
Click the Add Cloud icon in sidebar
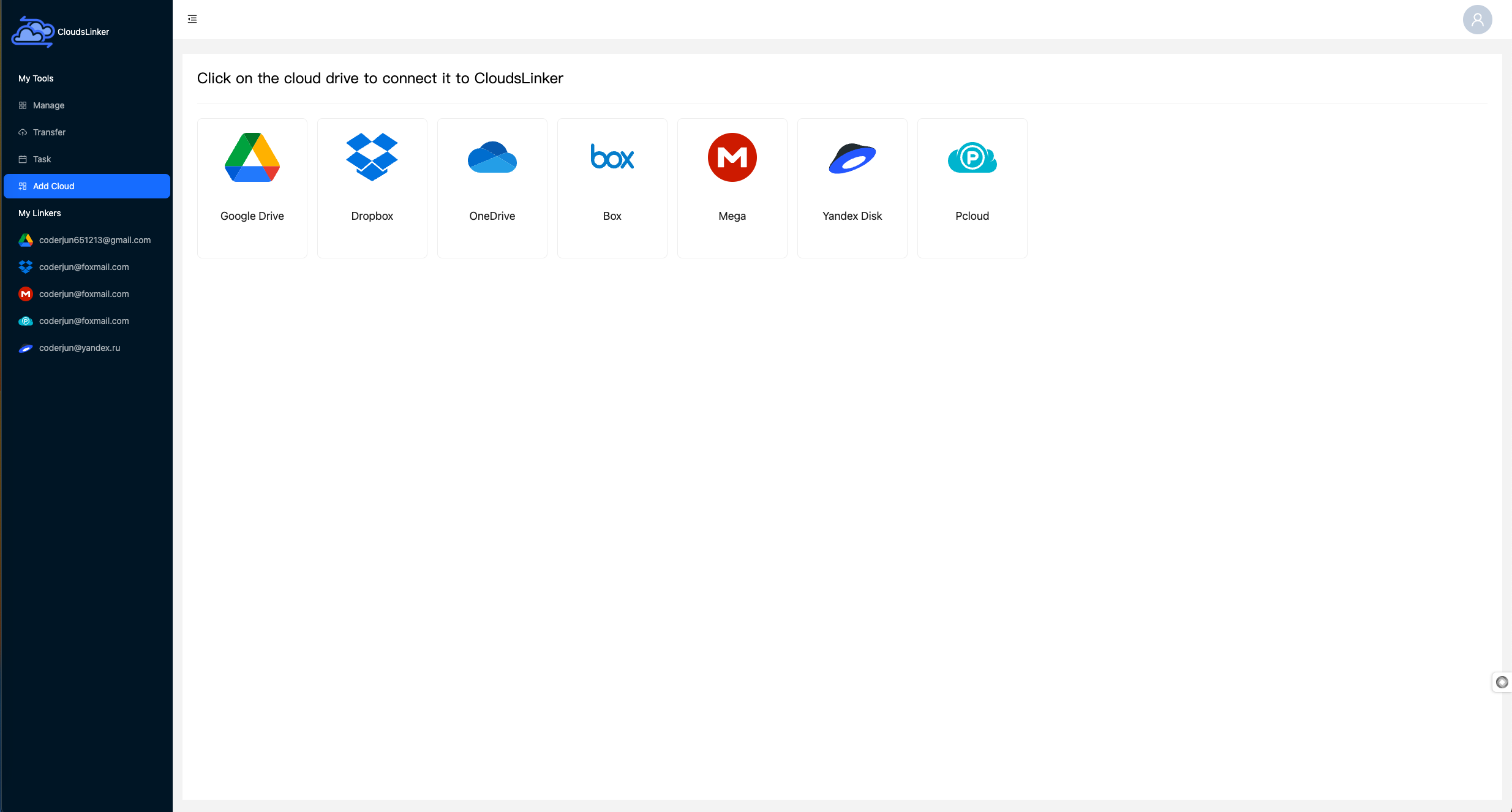pos(23,186)
